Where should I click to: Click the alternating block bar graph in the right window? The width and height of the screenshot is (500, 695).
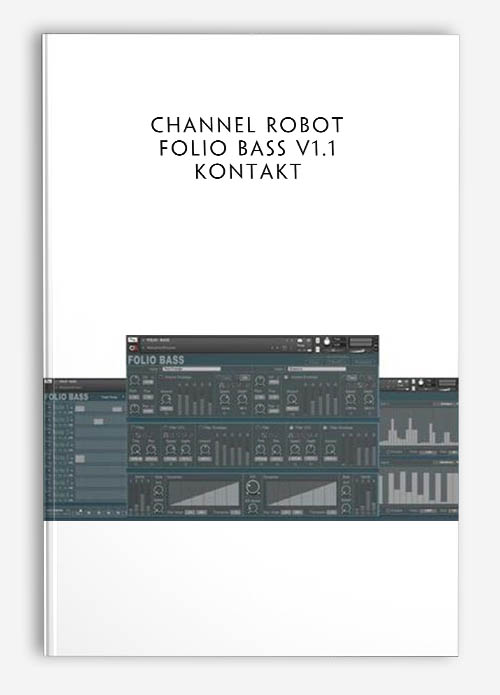[x=418, y=487]
